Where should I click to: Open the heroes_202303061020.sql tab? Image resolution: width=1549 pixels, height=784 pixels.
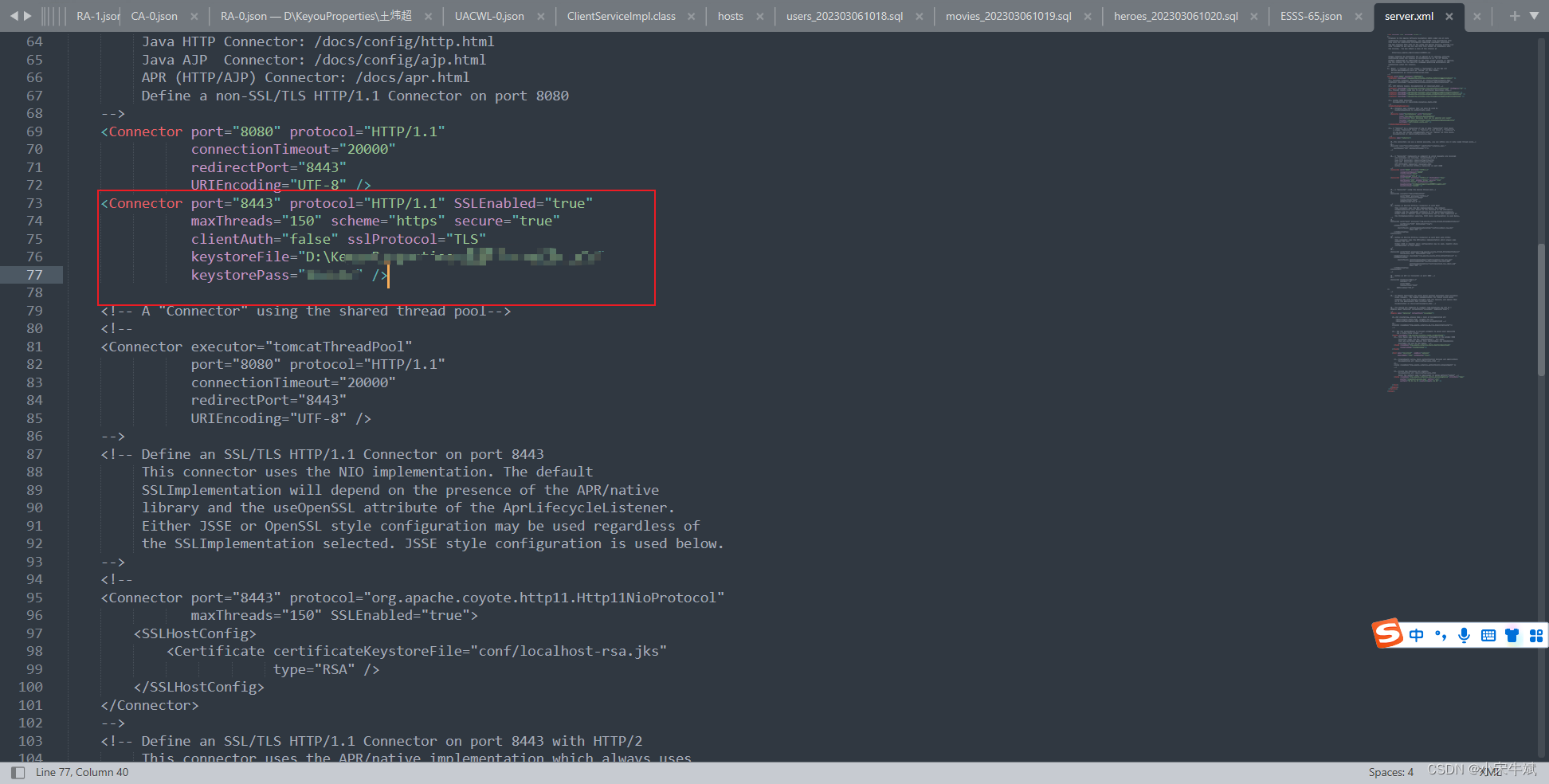point(1176,16)
